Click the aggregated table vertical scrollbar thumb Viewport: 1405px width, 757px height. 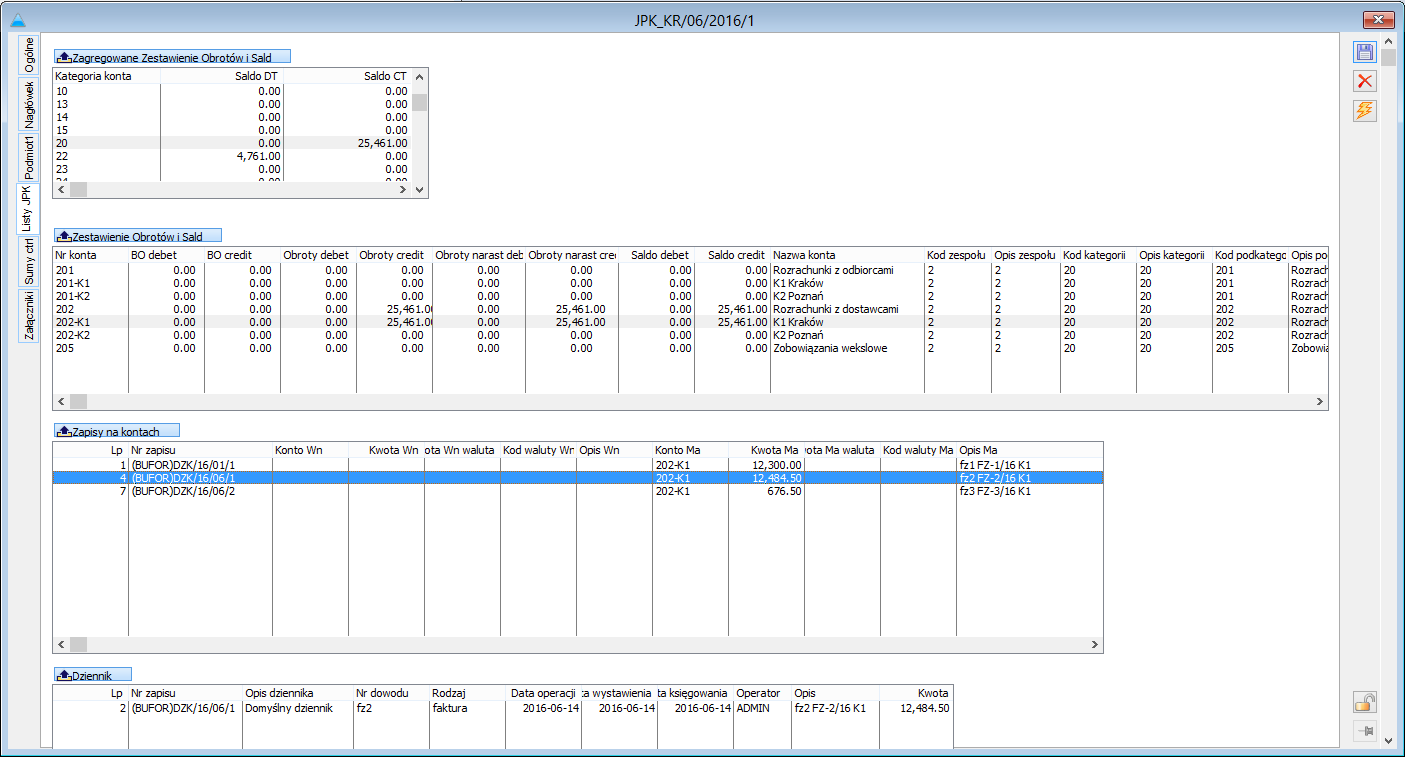tap(420, 102)
